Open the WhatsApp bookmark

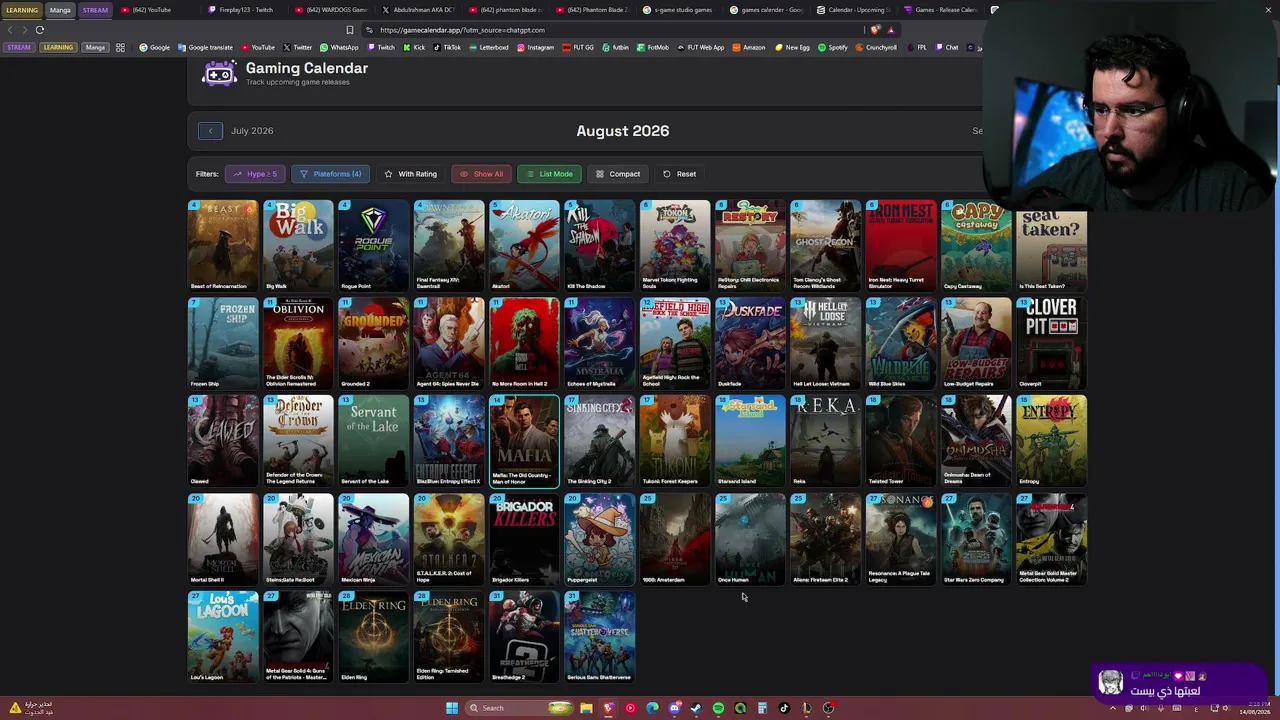(339, 47)
